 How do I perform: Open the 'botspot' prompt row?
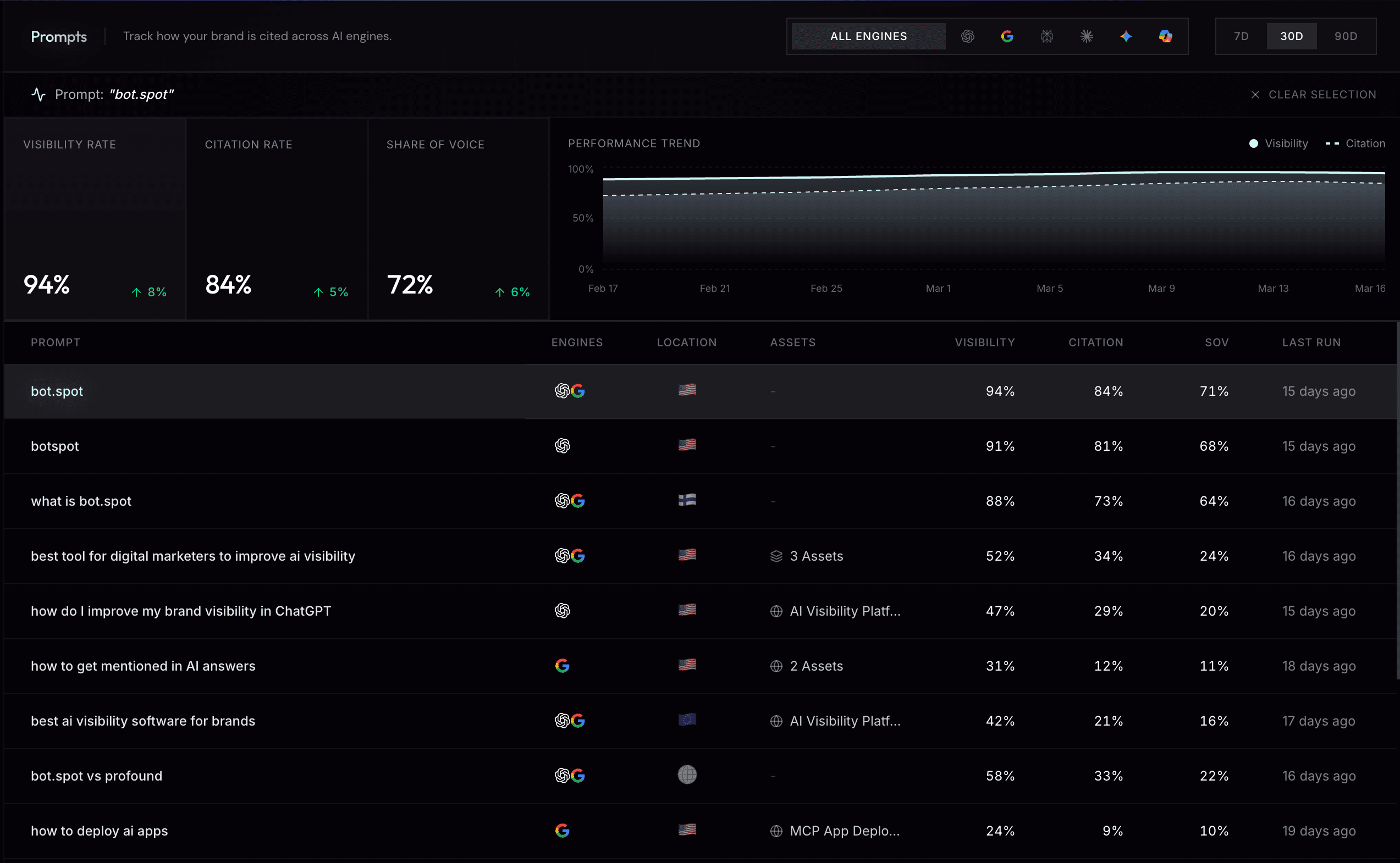tap(55, 446)
